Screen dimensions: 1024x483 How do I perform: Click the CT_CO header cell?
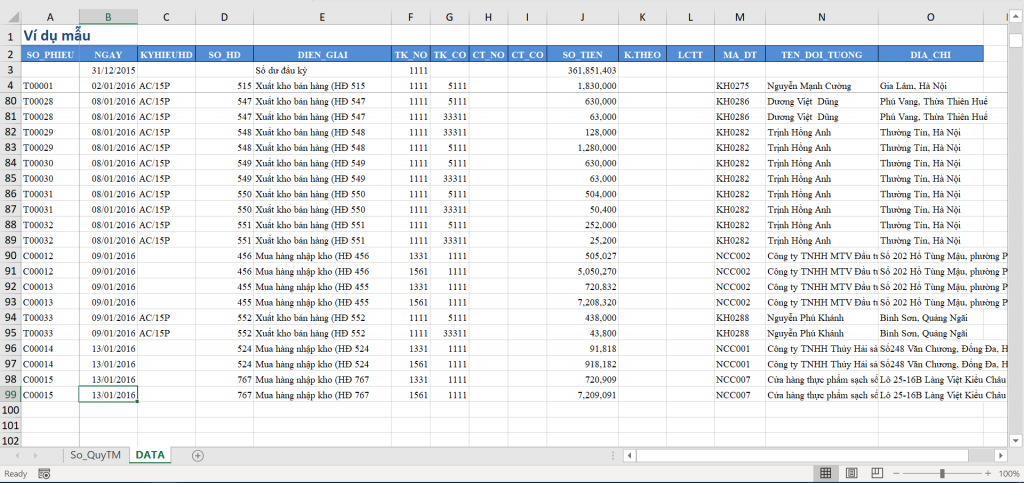pos(527,55)
